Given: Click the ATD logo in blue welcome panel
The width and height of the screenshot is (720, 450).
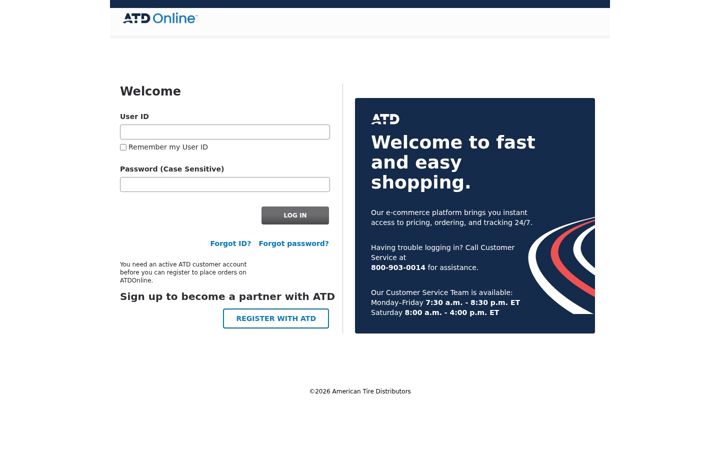Looking at the screenshot, I should pos(385,119).
